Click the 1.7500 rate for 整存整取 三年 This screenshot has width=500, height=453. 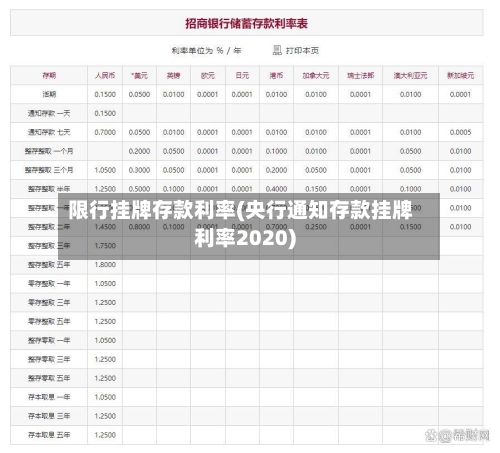tap(105, 246)
